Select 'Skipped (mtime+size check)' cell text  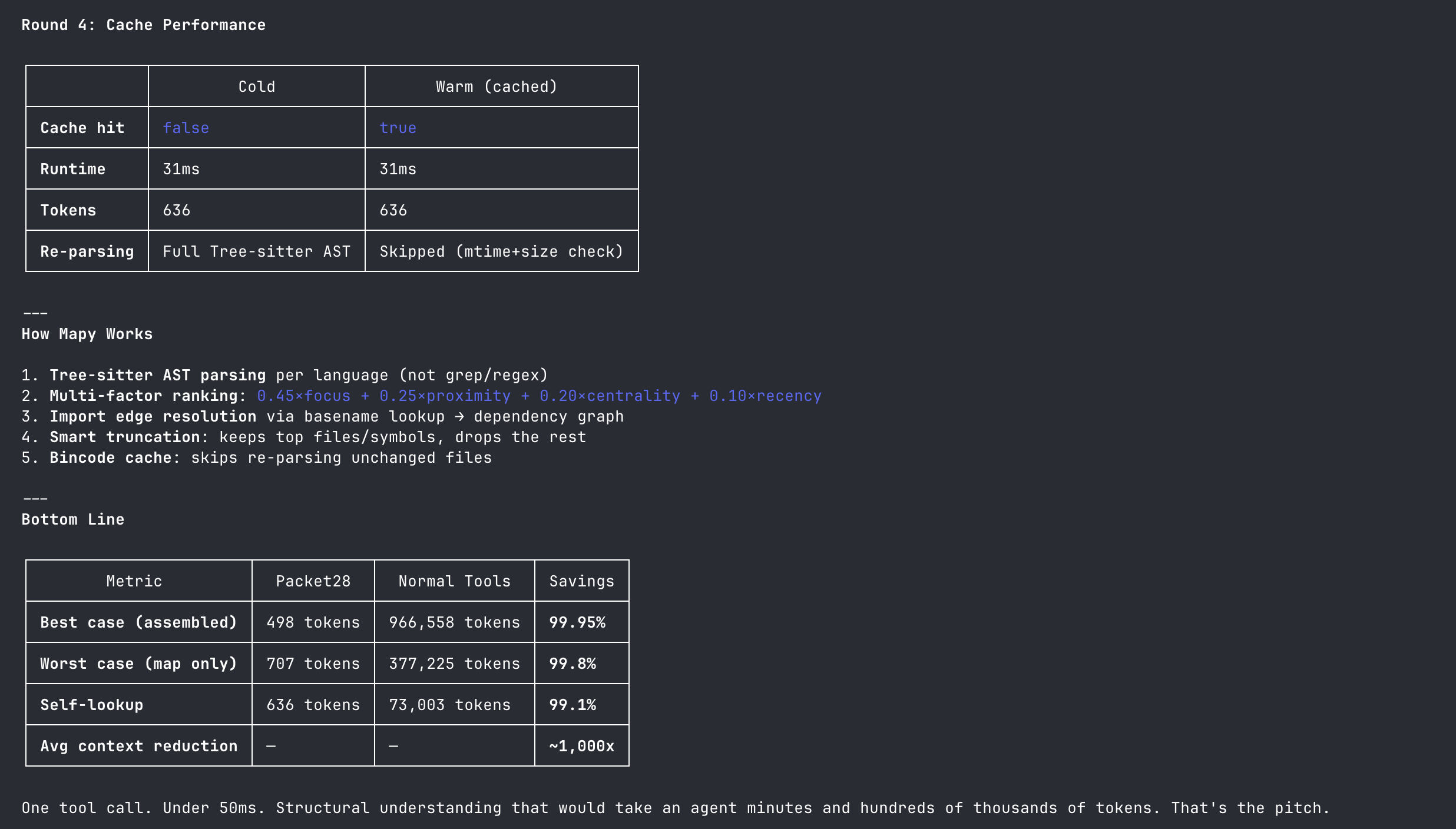coord(501,251)
